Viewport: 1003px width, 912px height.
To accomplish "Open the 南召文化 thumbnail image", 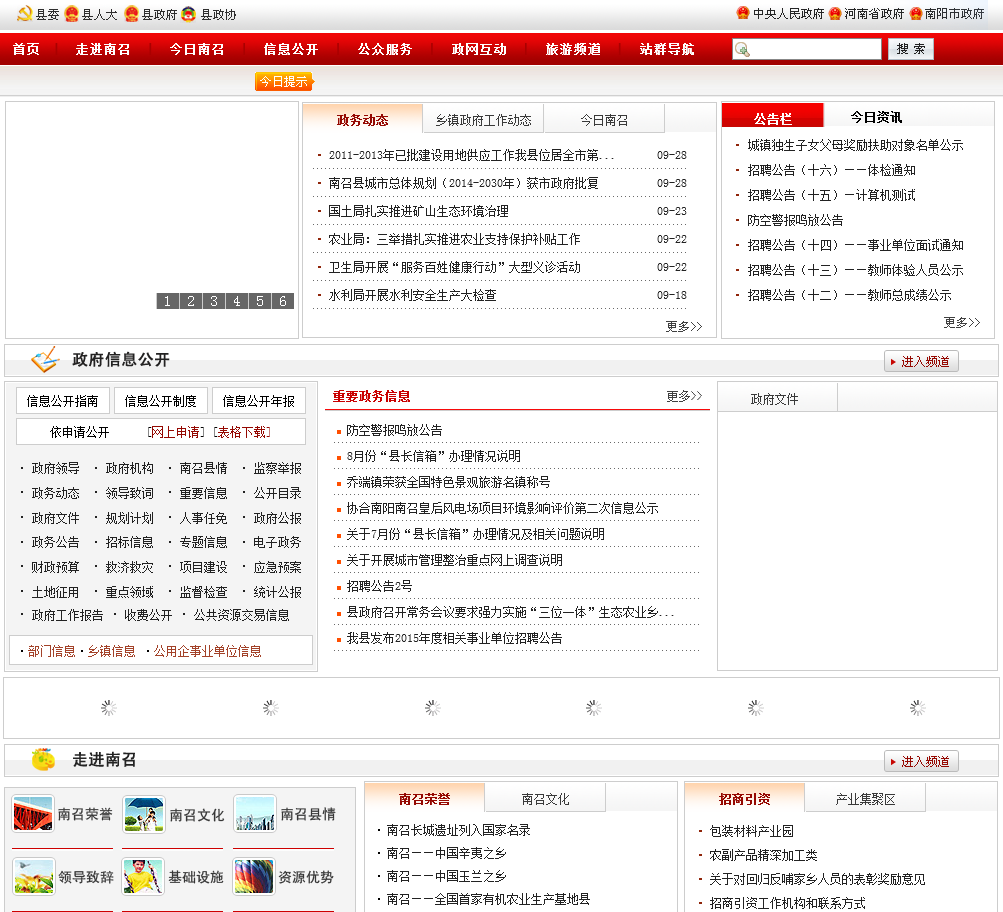I will pyautogui.click(x=144, y=814).
